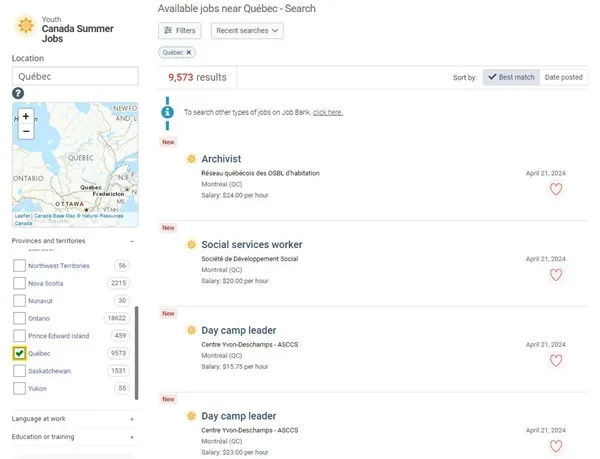Favourite the $15.75 Day camp leader job
This screenshot has width=600, height=459.
pos(556,360)
